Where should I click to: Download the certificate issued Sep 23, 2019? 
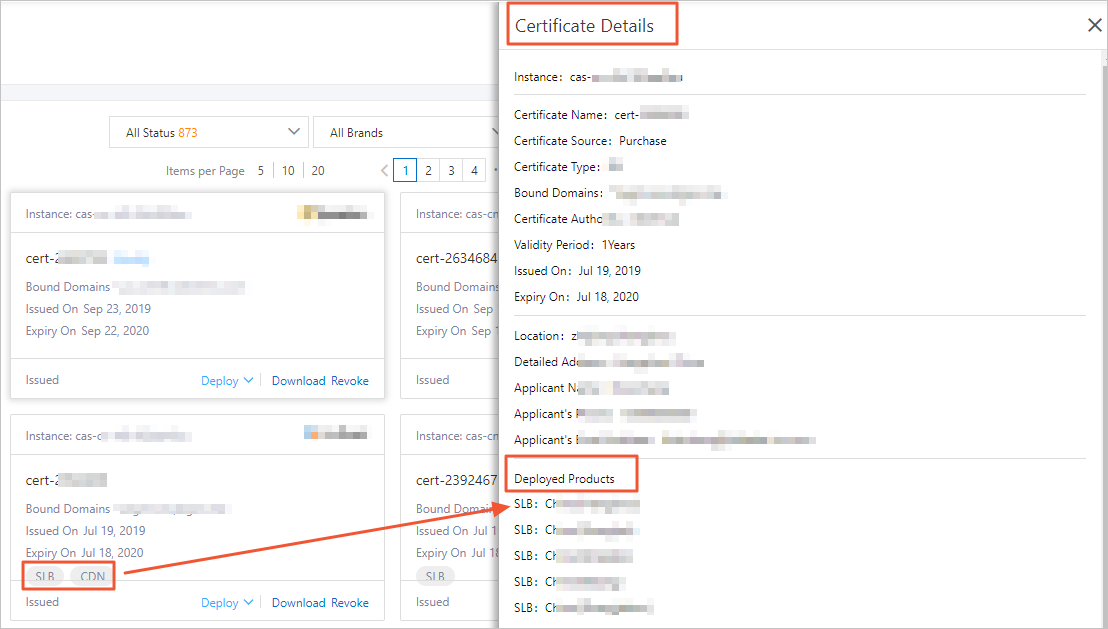click(298, 381)
